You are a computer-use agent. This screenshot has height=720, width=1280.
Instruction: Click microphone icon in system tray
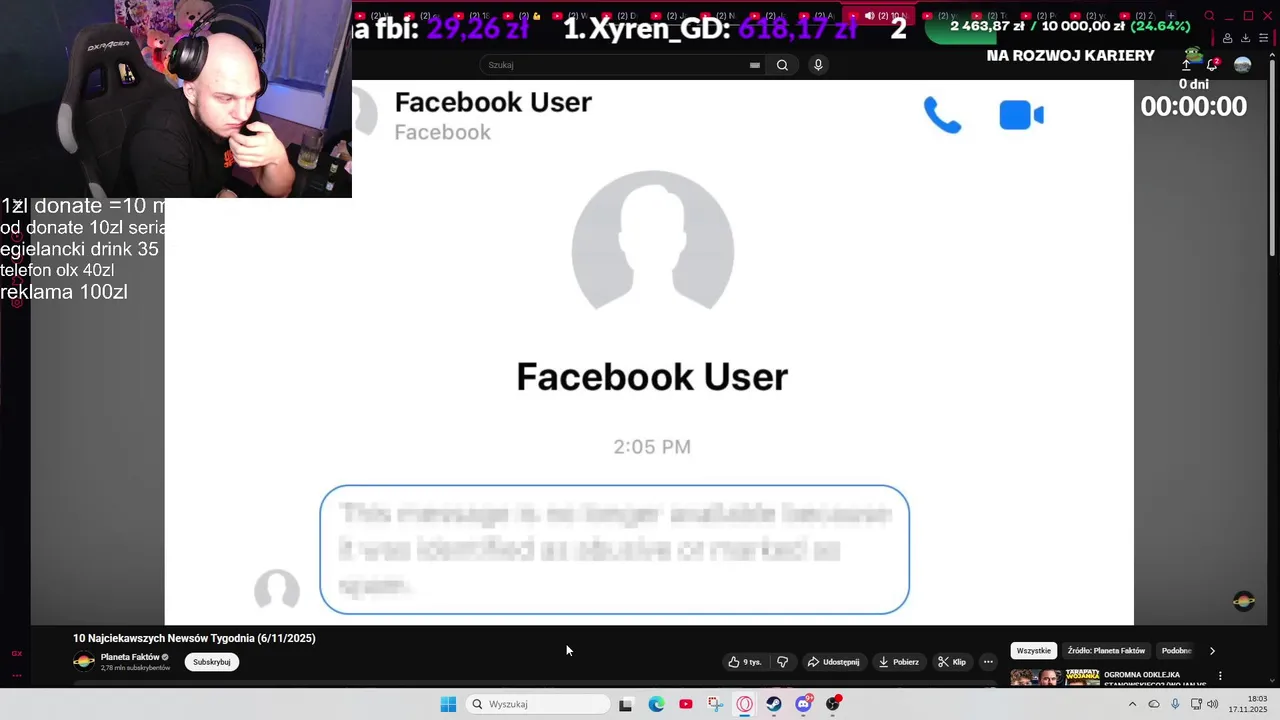[1175, 704]
